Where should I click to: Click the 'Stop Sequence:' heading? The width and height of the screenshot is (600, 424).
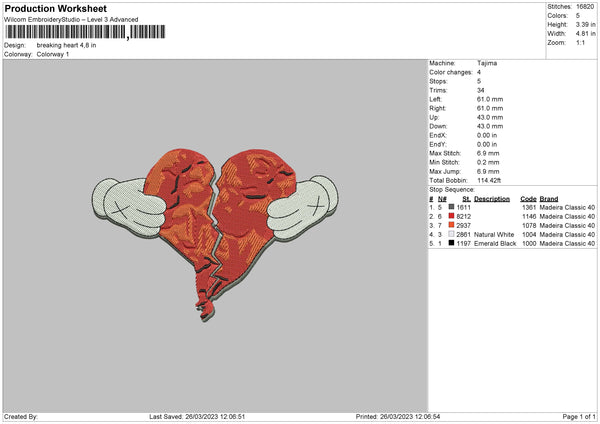pos(452,189)
